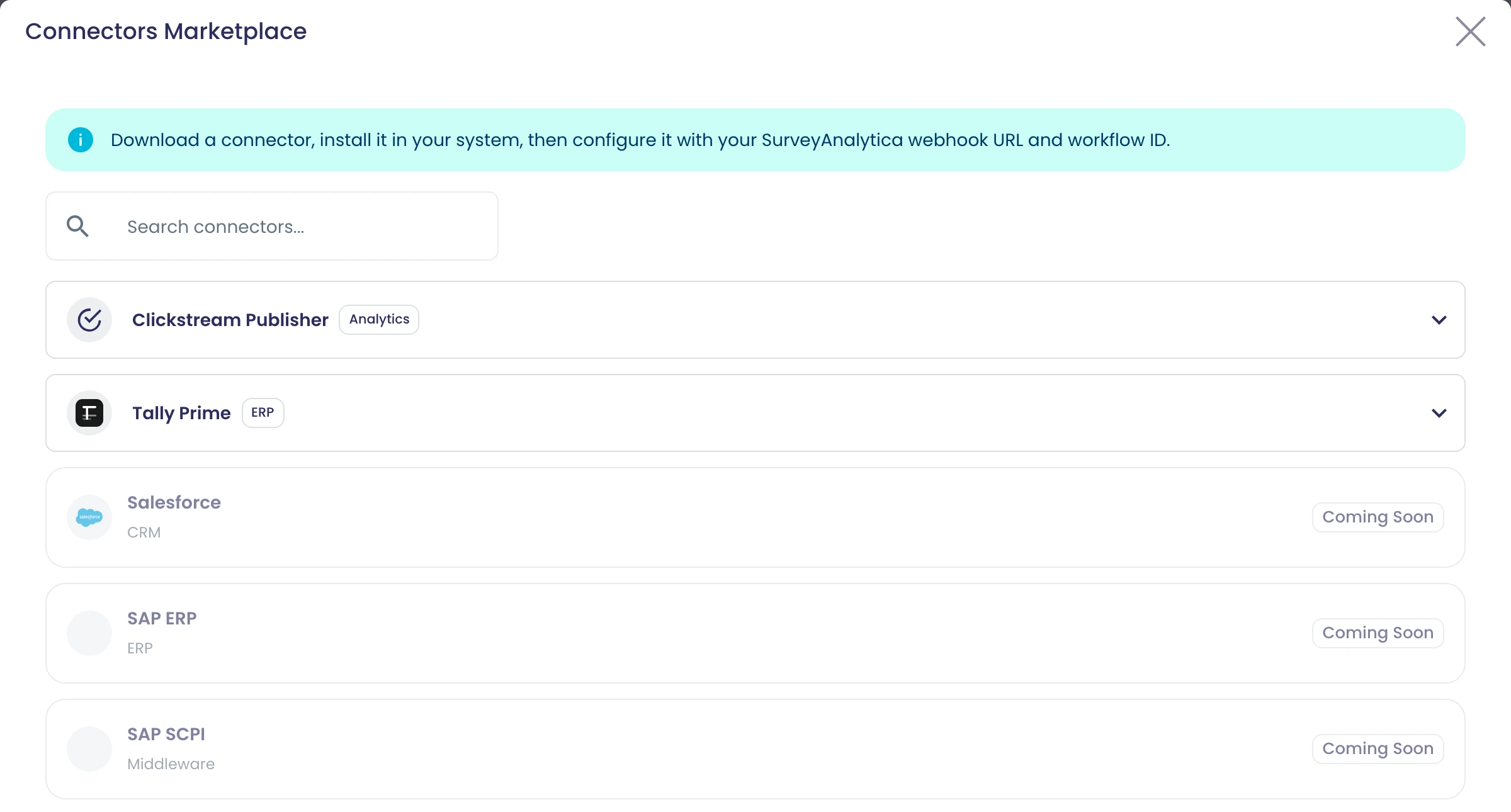
Task: Click Coming Soon badge for SAP ERP
Action: pyautogui.click(x=1378, y=633)
